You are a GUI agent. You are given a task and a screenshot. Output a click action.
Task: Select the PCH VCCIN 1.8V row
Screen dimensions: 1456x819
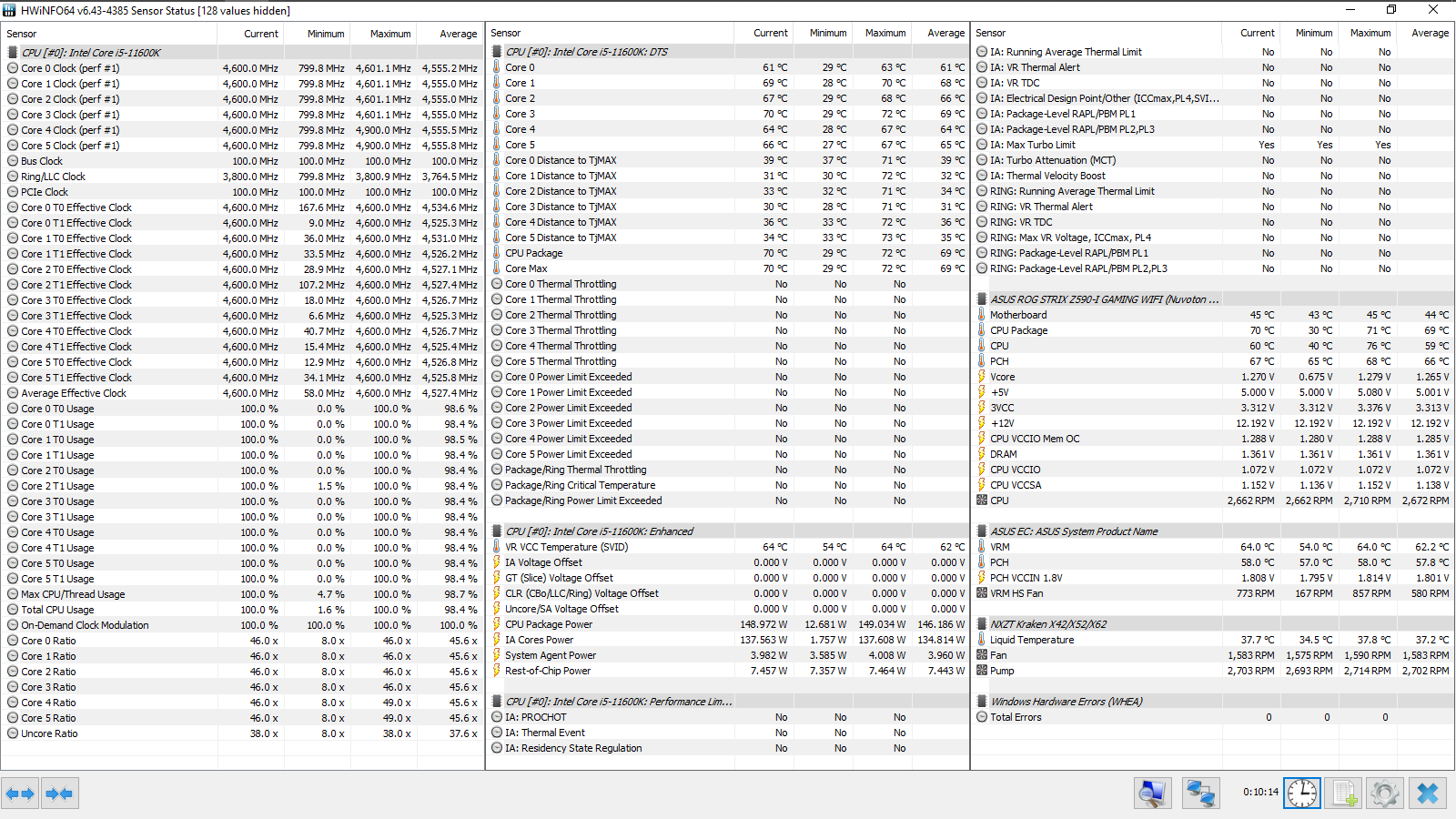(x=1213, y=578)
